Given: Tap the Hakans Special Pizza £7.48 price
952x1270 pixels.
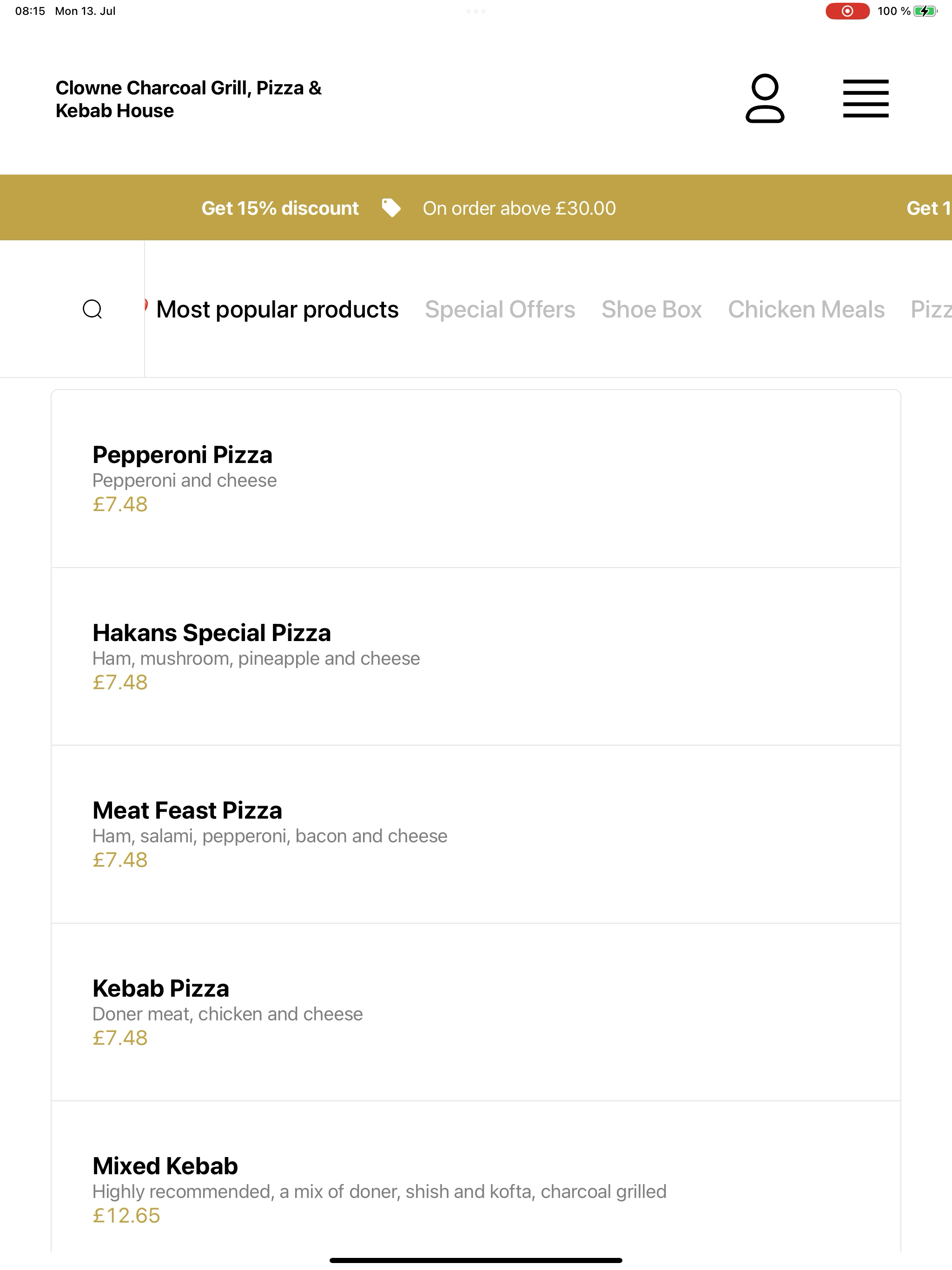Looking at the screenshot, I should tap(120, 682).
